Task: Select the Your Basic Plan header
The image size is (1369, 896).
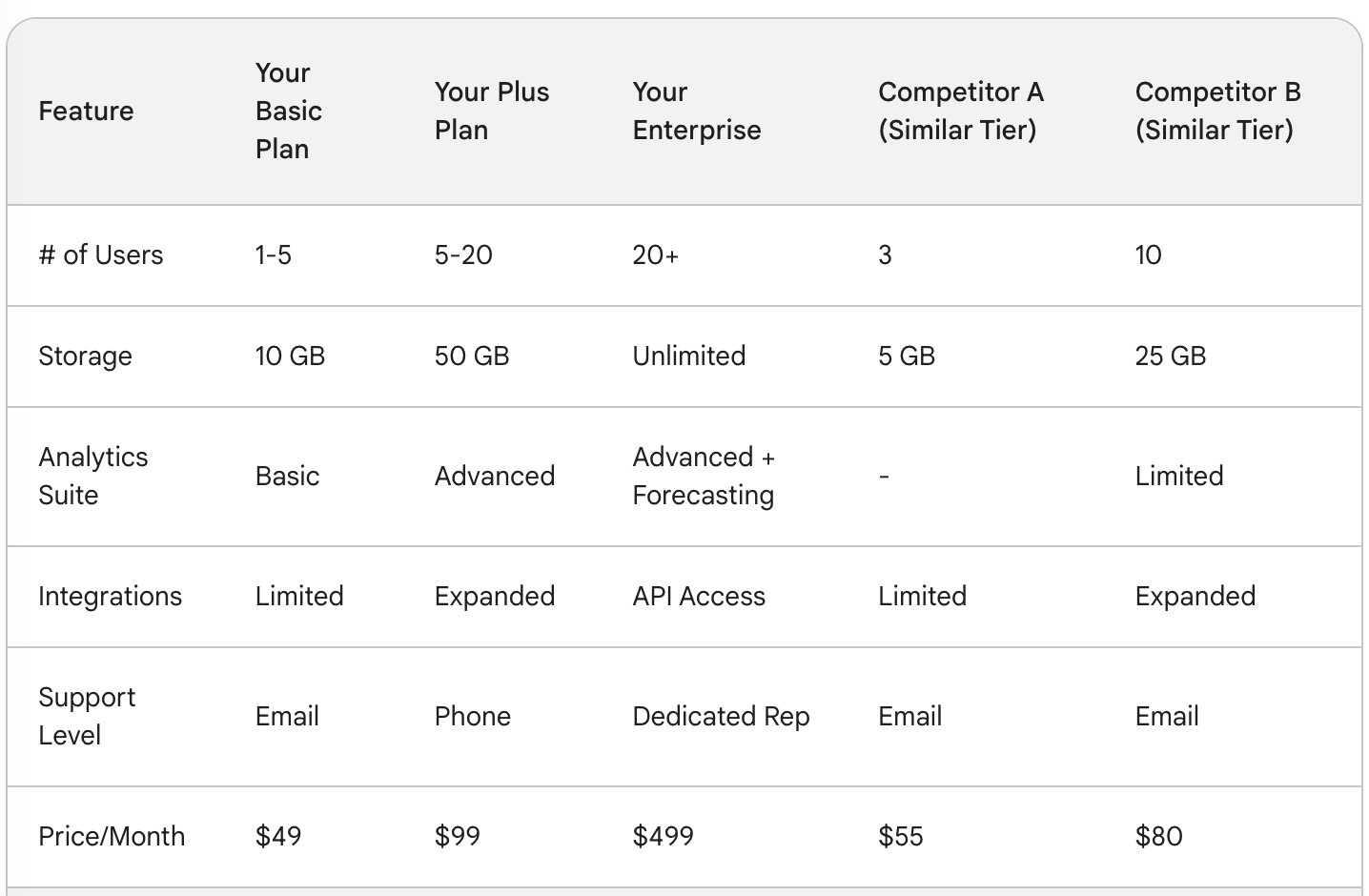Action: [x=289, y=112]
